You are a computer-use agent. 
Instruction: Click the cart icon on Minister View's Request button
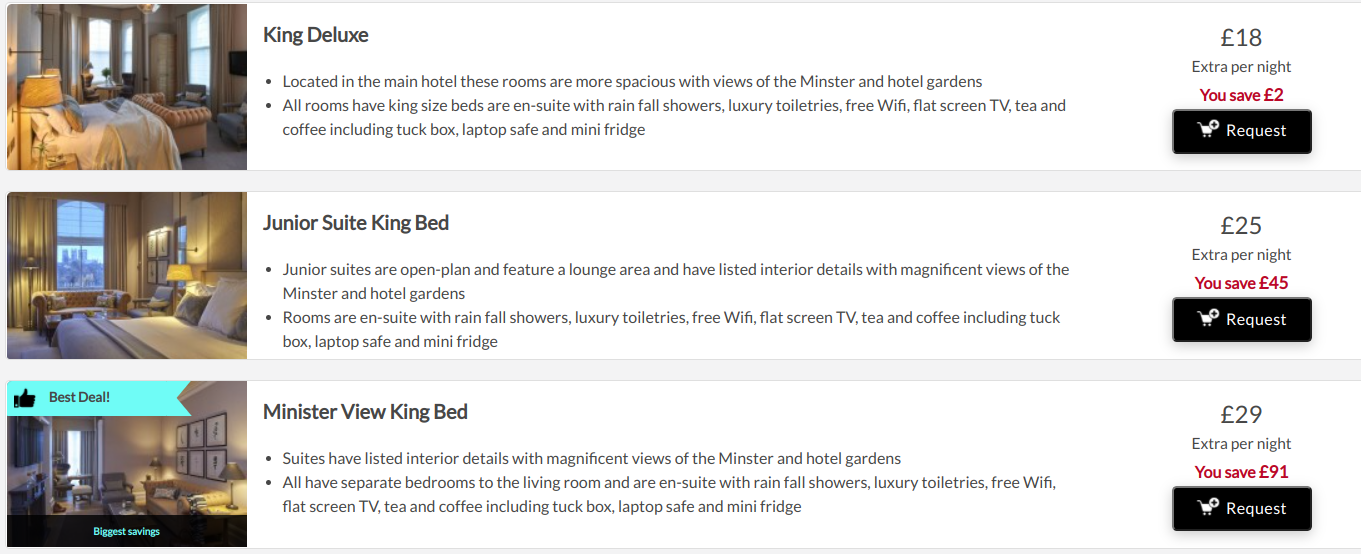1208,507
